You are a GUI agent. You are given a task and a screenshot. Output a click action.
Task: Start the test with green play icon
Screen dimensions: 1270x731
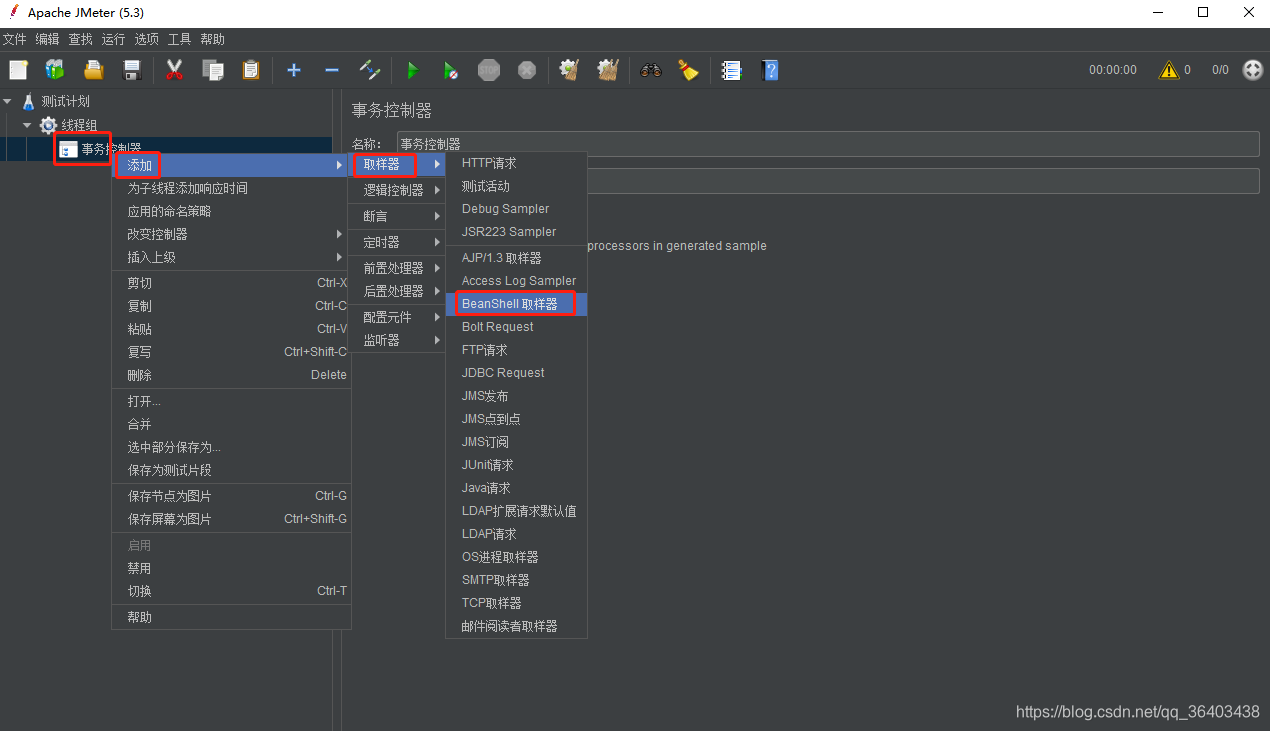point(412,70)
